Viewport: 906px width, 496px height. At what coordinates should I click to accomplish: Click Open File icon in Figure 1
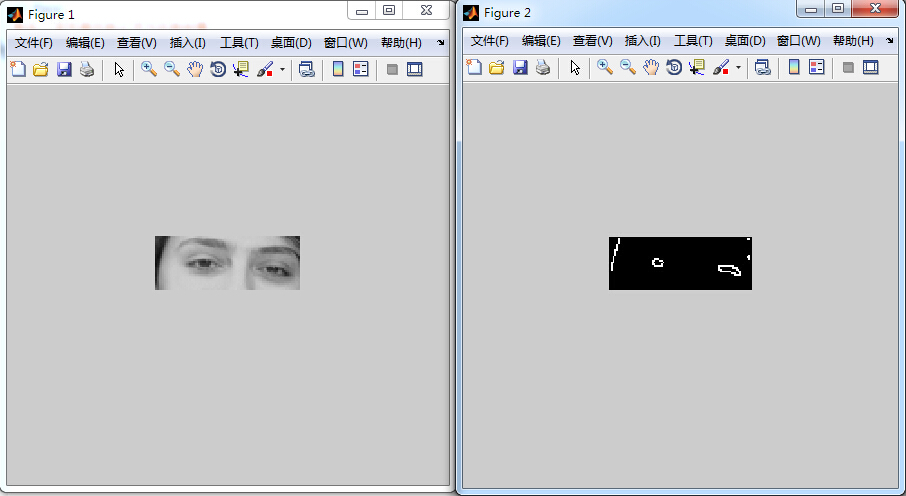[40, 69]
